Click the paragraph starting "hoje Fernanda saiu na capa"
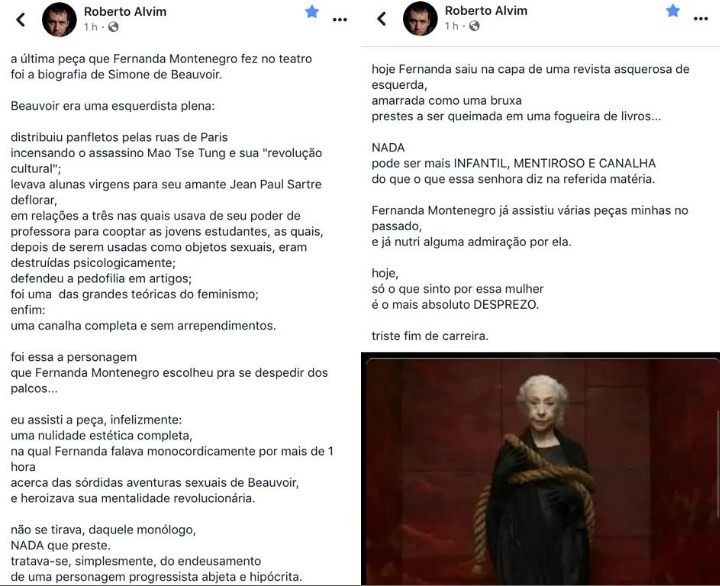This screenshot has width=720, height=586. (x=530, y=93)
